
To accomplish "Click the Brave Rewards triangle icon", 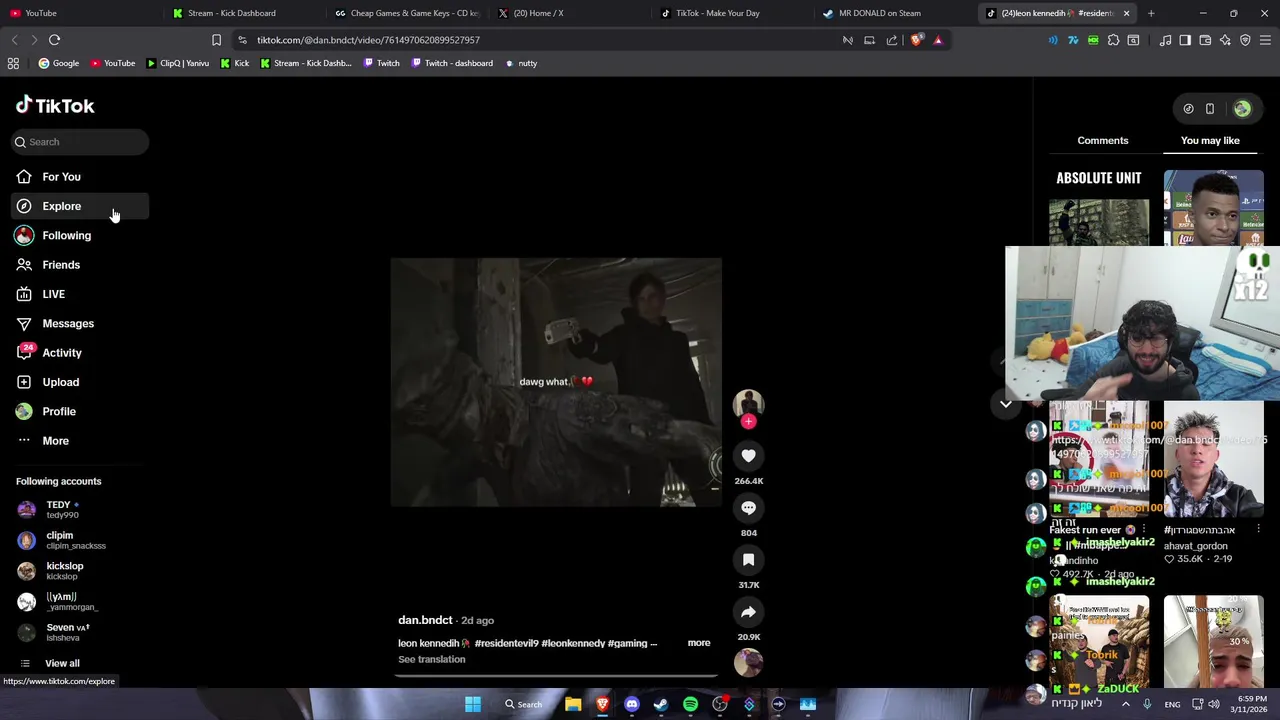I will [x=938, y=40].
